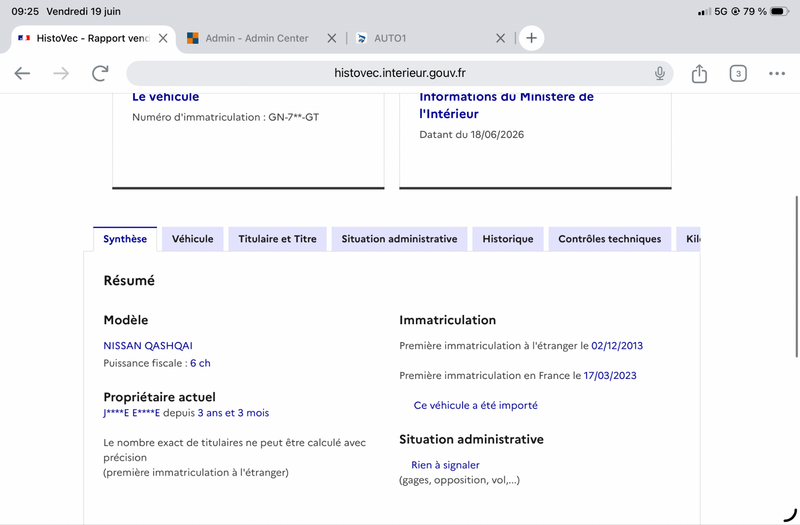Close the AUTO1 tab
This screenshot has height=525, width=800.
tap(501, 38)
